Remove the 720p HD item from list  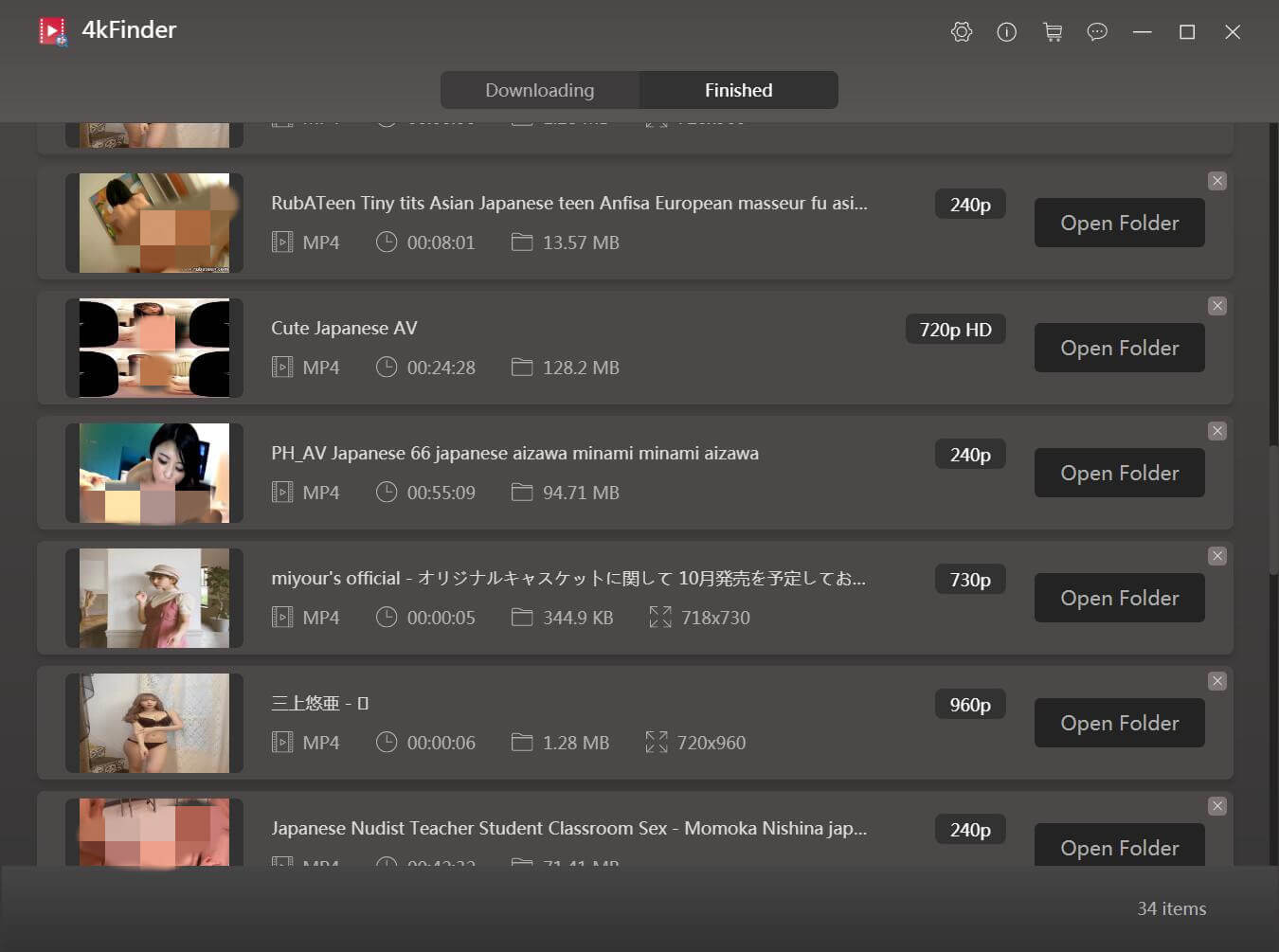[x=1217, y=306]
